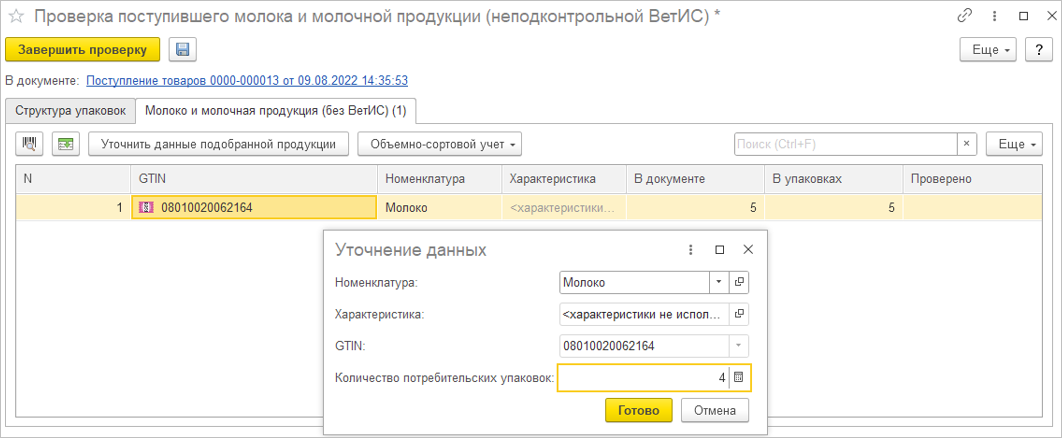Add form to favorites with star icon
1062x438 pixels.
pos(16,16)
